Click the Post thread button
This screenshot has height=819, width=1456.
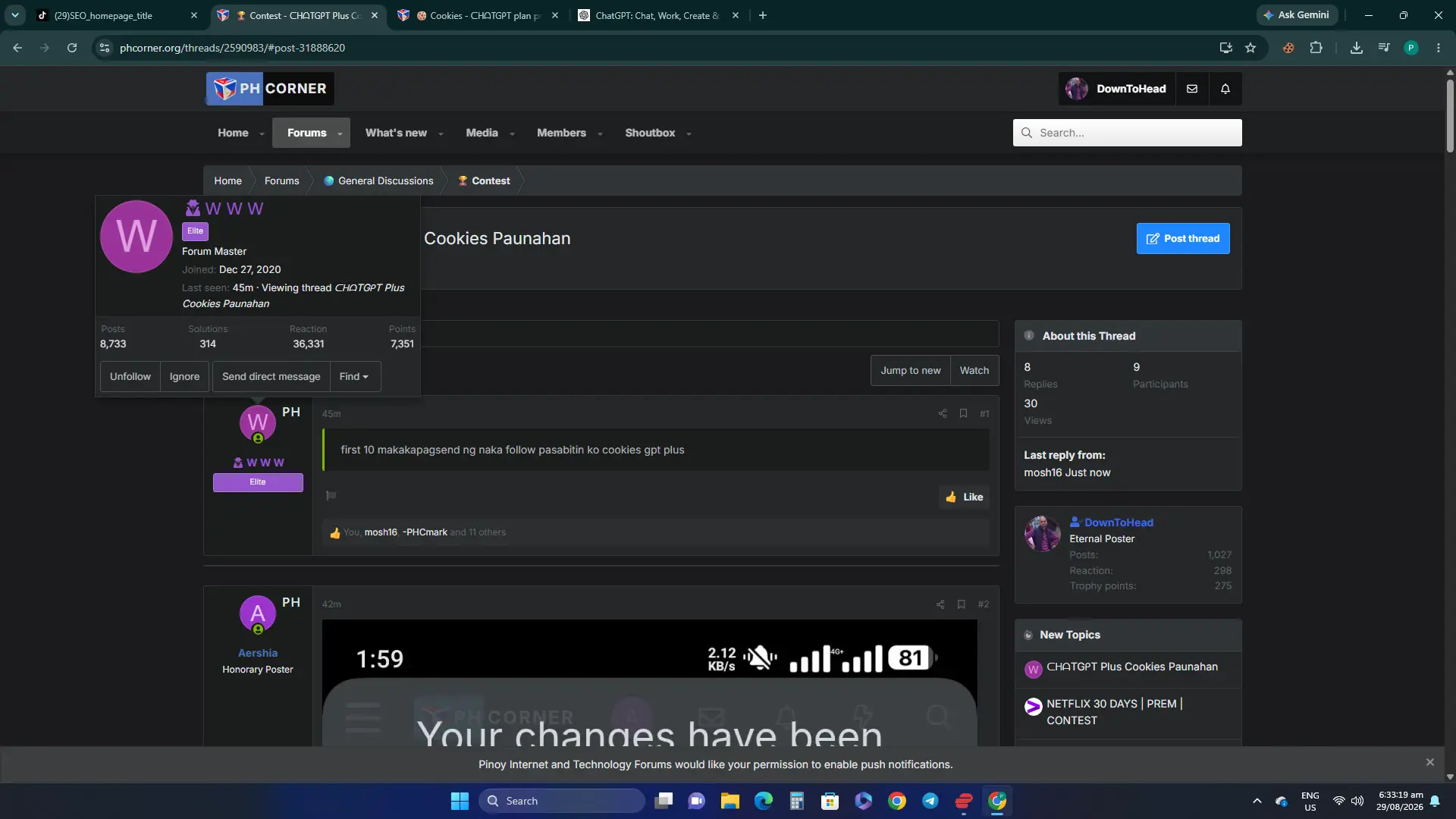pyautogui.click(x=1183, y=239)
